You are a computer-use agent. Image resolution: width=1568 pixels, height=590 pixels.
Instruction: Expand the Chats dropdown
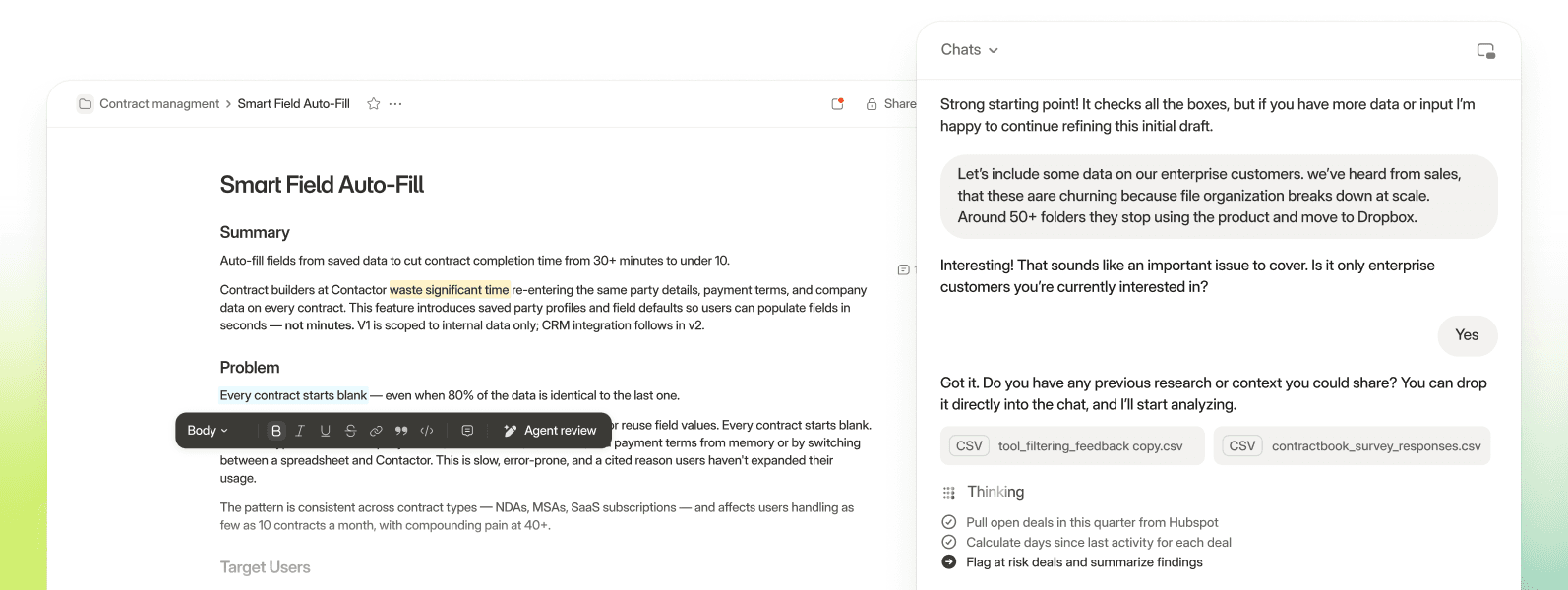click(x=969, y=50)
